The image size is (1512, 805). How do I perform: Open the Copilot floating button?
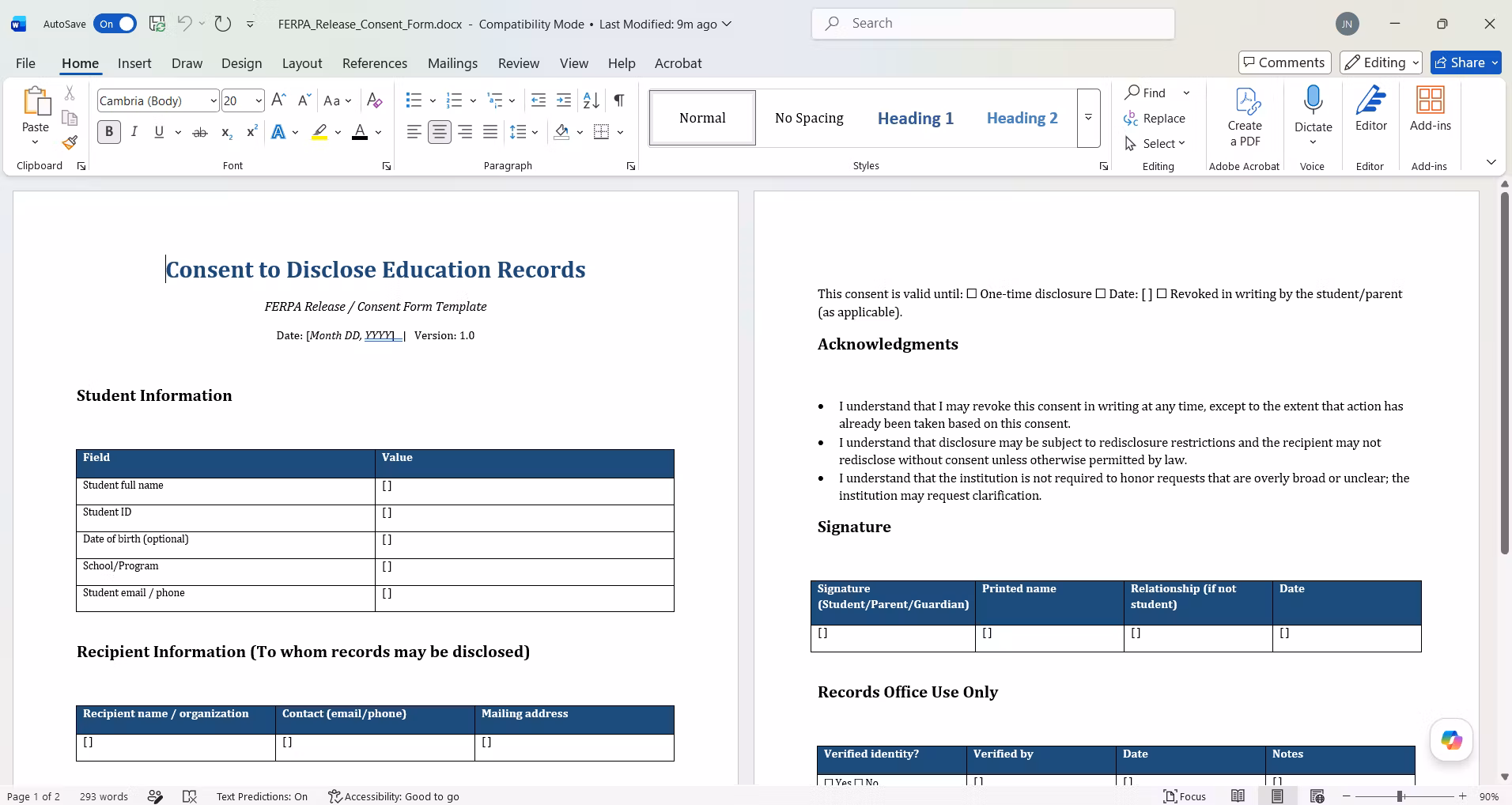point(1451,740)
